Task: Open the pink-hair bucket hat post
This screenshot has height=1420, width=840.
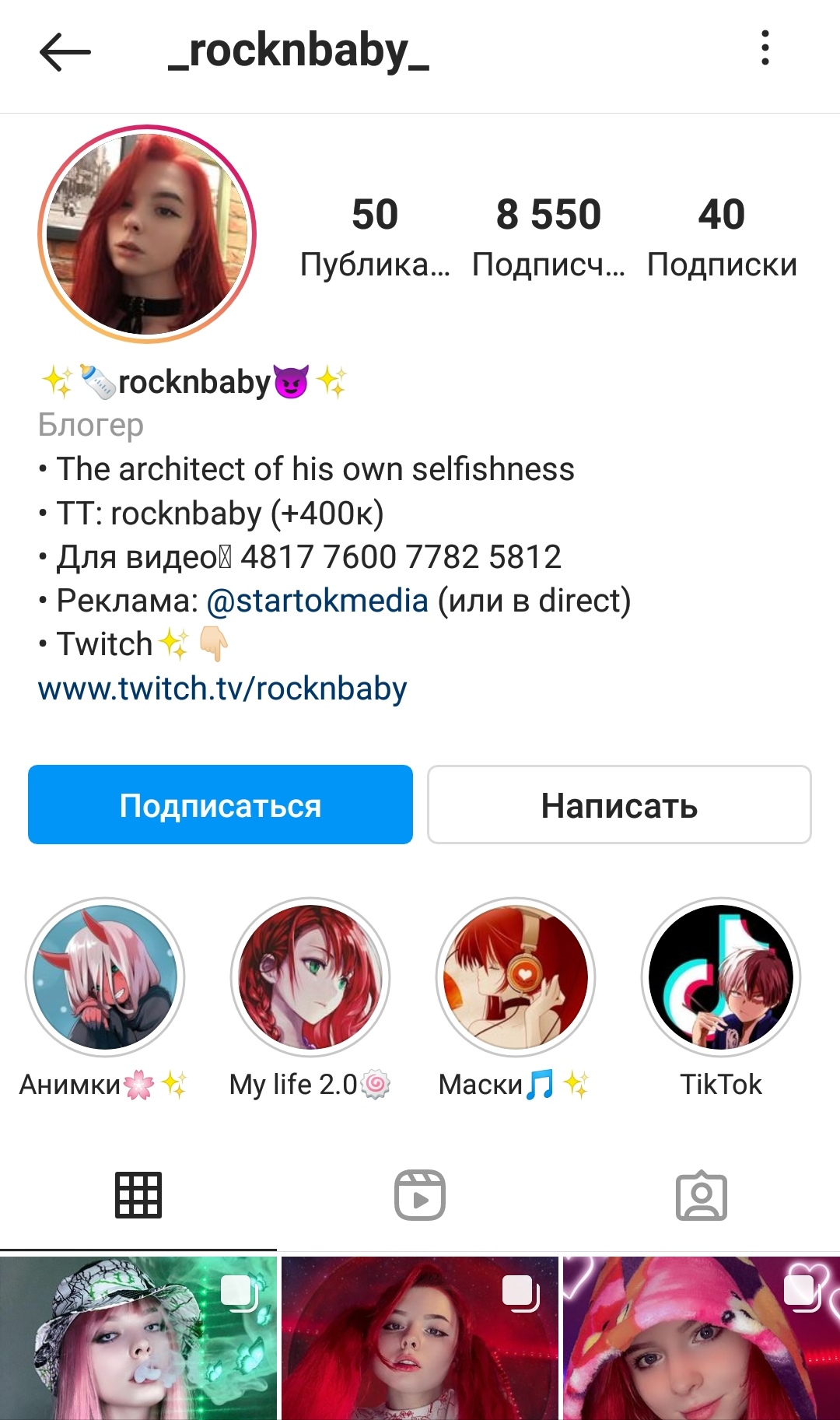Action: pos(138,1338)
